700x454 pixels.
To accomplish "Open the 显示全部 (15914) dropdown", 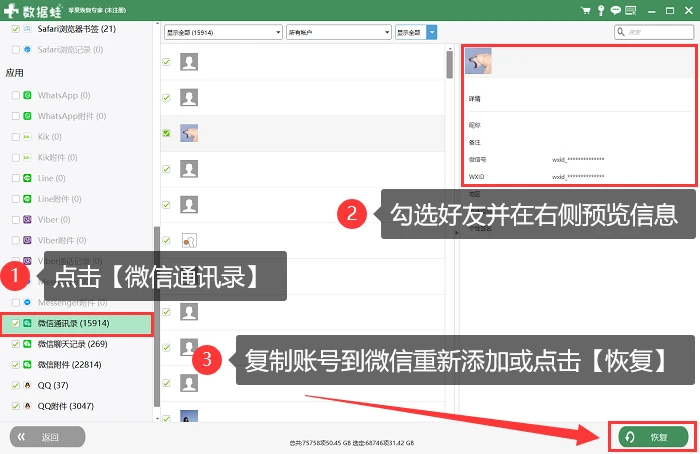I will pos(223,32).
